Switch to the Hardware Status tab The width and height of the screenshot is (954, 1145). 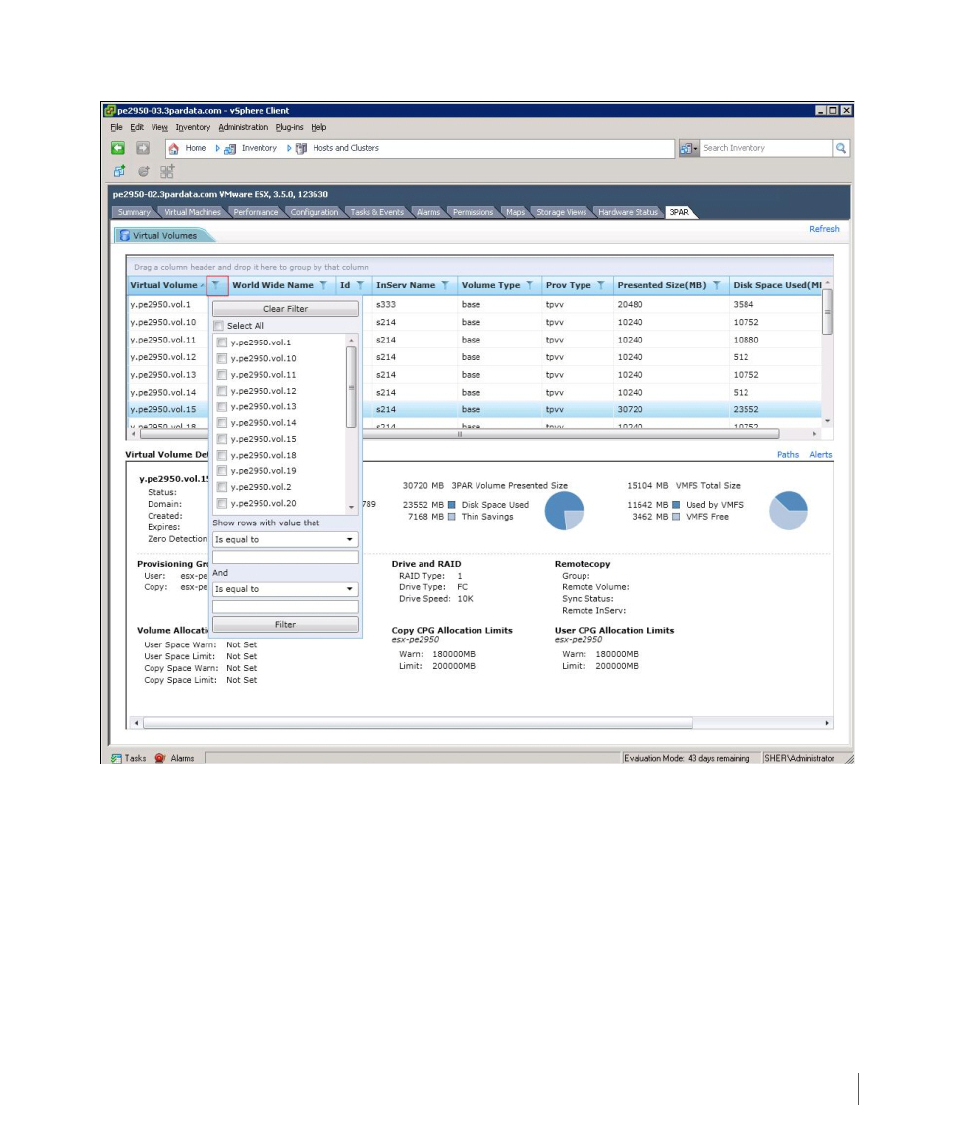627,212
